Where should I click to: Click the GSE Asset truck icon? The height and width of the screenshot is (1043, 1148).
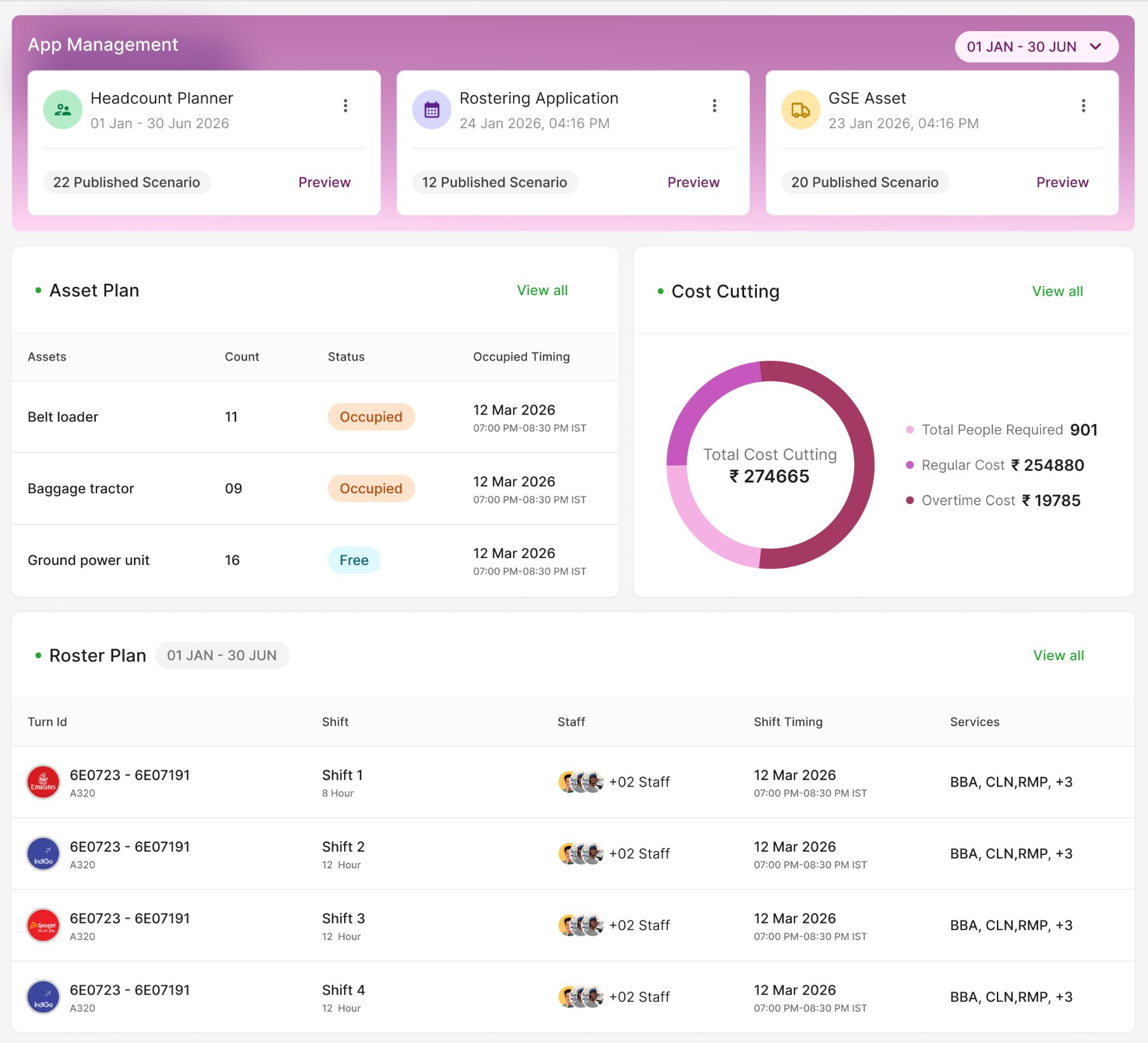pyautogui.click(x=801, y=110)
